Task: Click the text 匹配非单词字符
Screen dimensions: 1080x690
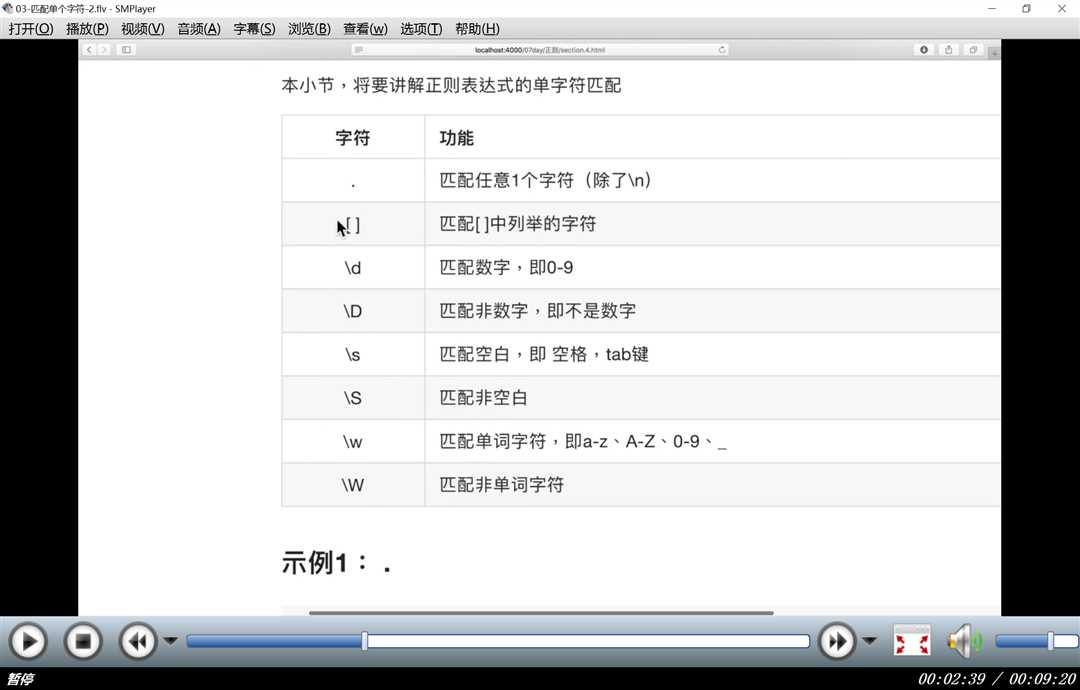Action: click(x=501, y=484)
